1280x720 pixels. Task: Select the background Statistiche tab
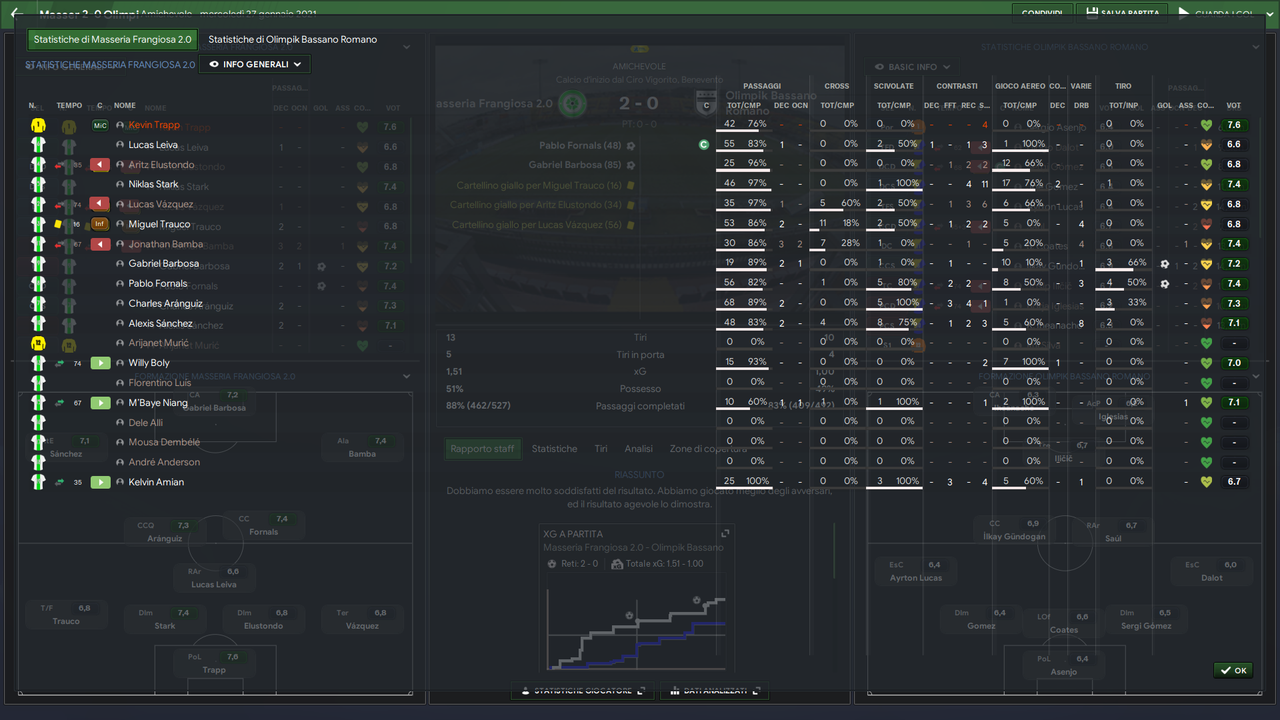(554, 449)
